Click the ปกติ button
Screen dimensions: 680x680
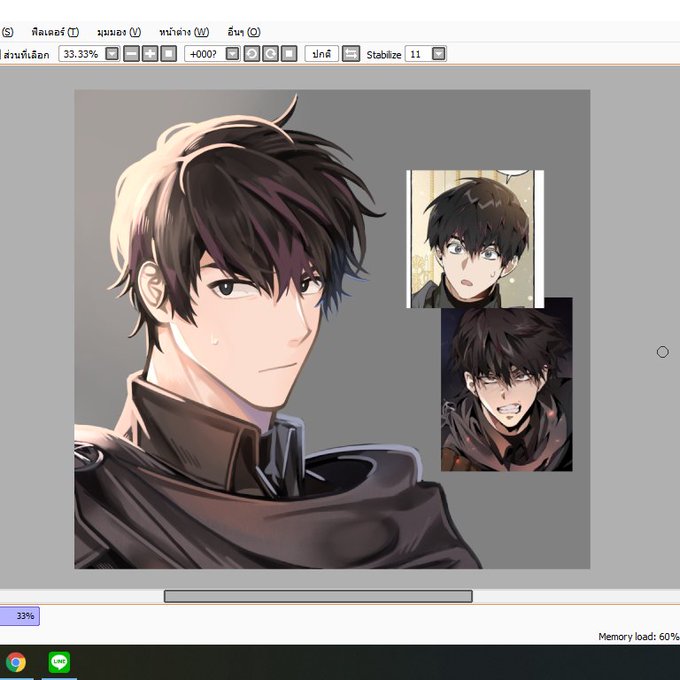[x=321, y=54]
